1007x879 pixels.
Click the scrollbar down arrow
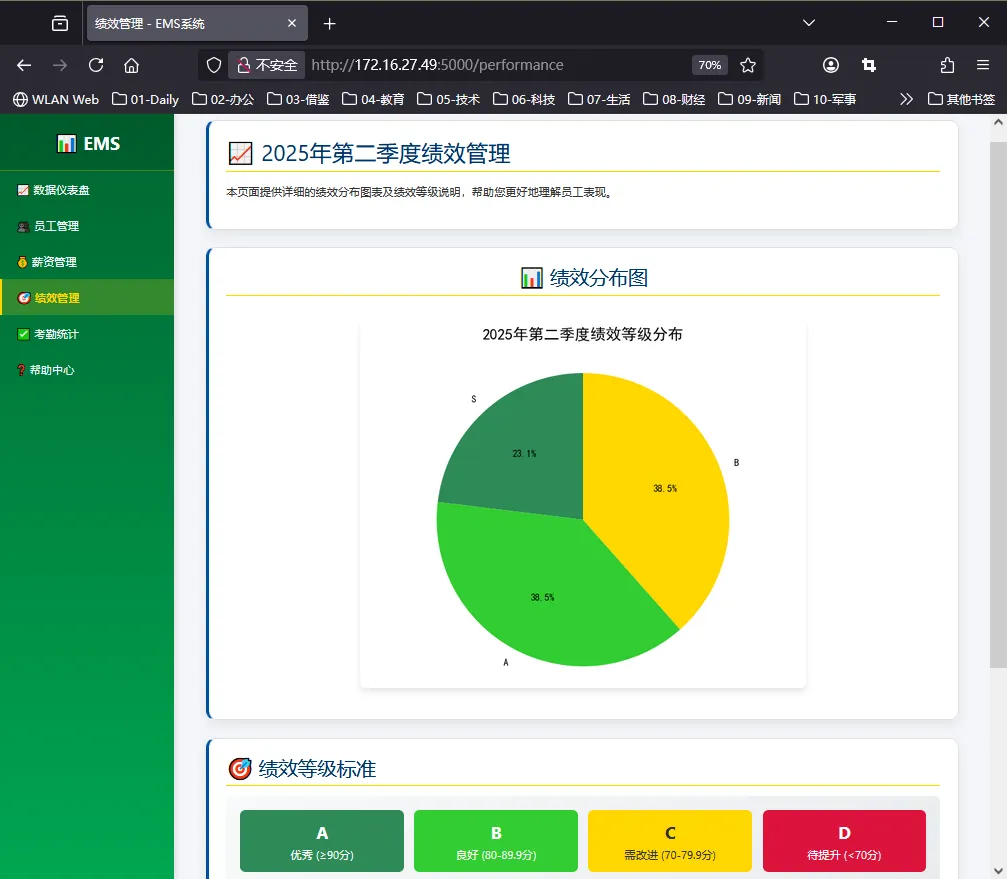tap(998, 871)
